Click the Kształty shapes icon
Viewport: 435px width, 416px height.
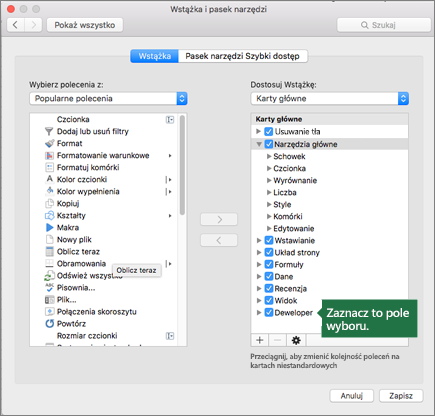pos(49,215)
